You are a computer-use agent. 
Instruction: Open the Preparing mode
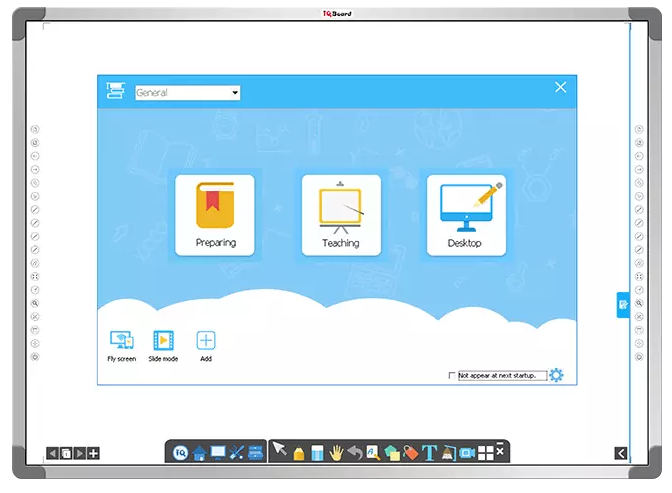pyautogui.click(x=215, y=215)
